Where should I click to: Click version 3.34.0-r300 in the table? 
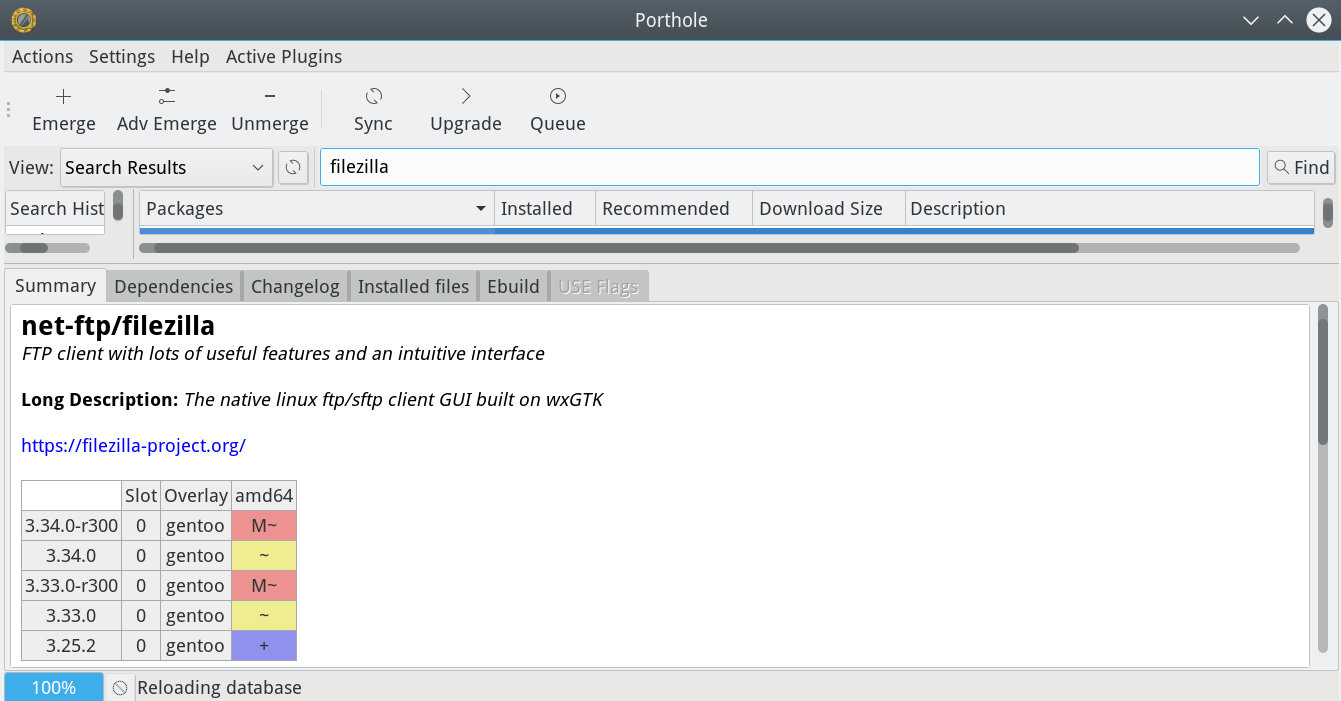(71, 526)
